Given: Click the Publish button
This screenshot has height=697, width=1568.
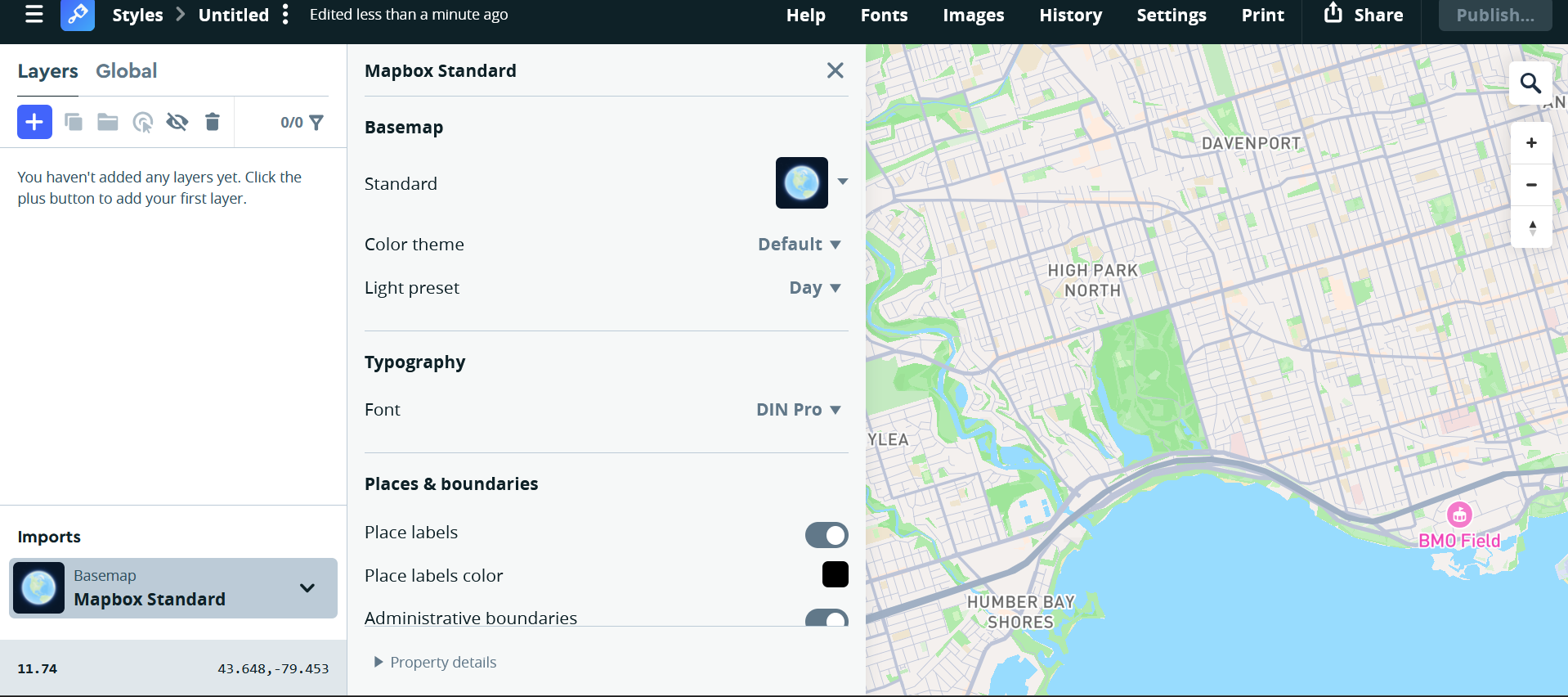Looking at the screenshot, I should click(x=1495, y=15).
